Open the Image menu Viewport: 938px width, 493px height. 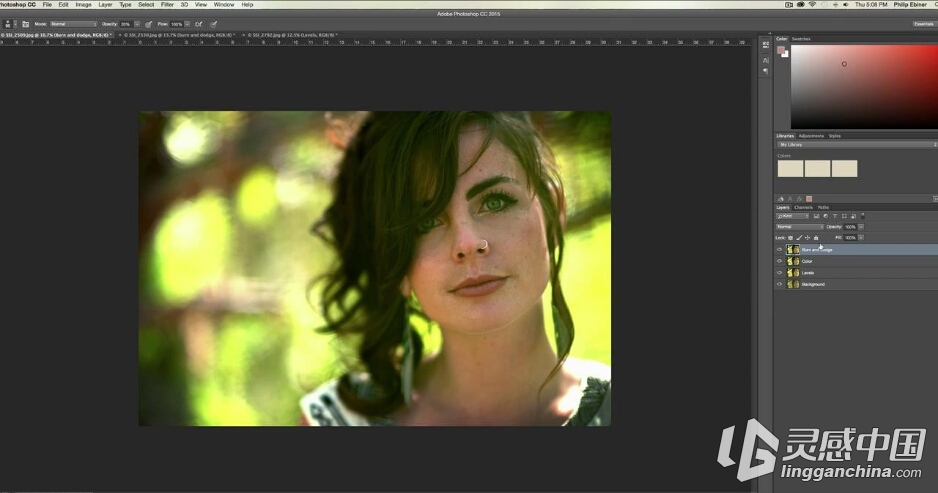(83, 4)
